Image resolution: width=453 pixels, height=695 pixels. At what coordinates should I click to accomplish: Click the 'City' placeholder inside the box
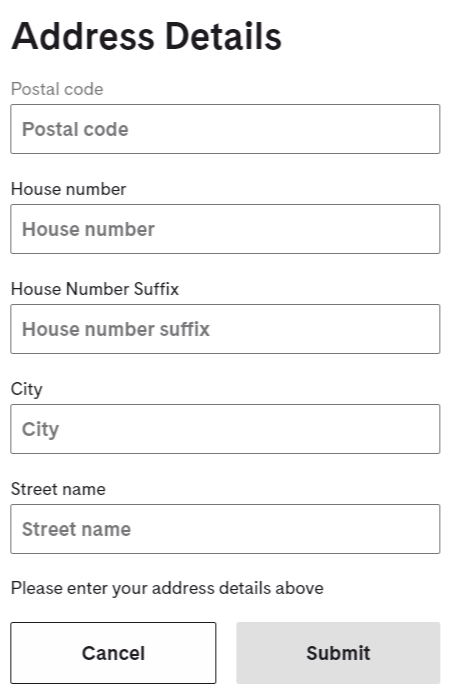tap(40, 430)
